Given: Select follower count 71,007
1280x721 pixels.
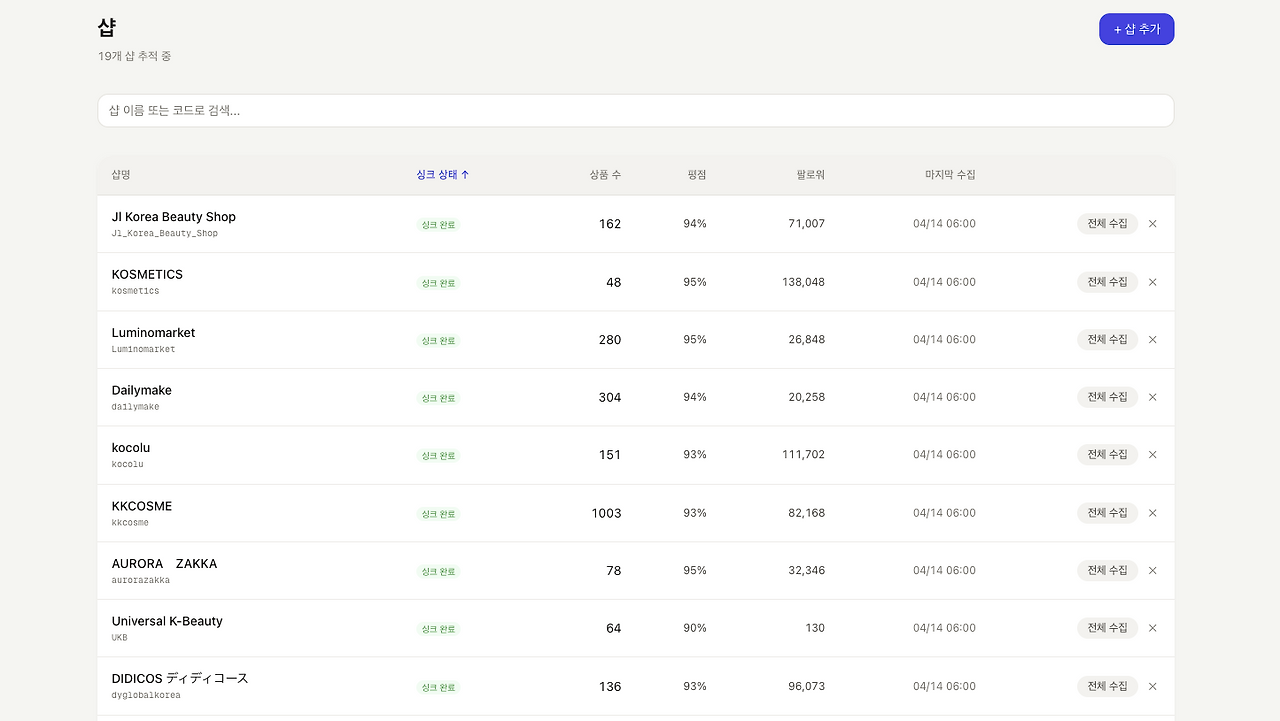Looking at the screenshot, I should 807,224.
